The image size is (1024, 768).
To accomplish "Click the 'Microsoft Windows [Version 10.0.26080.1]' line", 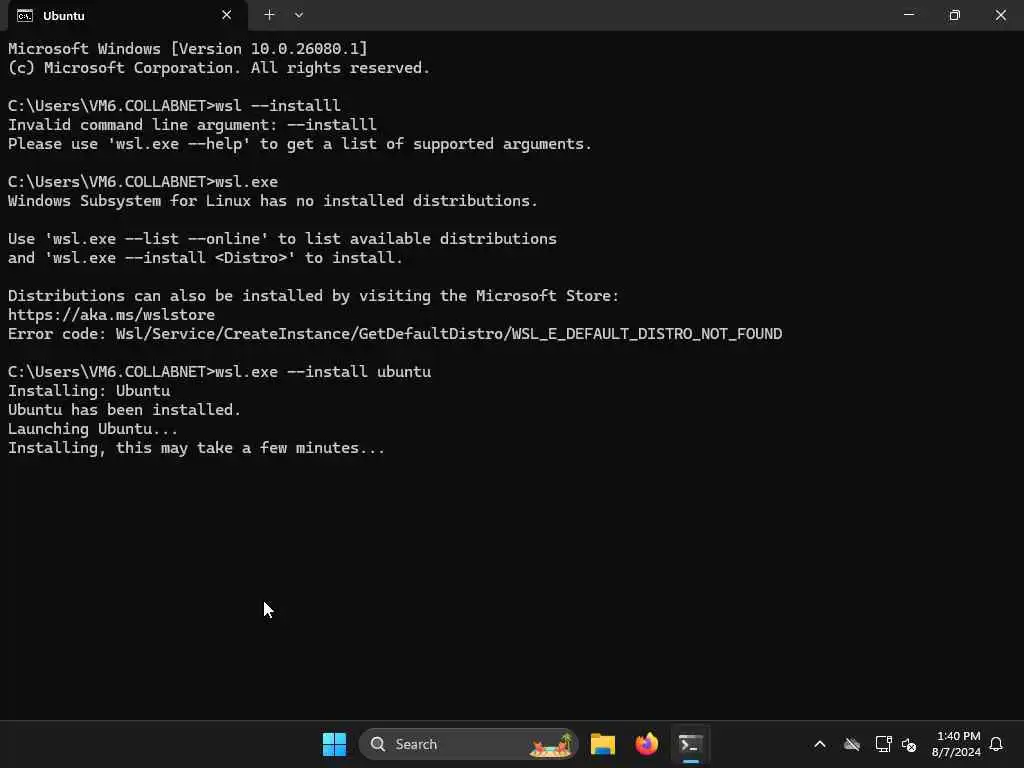I will click(x=187, y=48).
